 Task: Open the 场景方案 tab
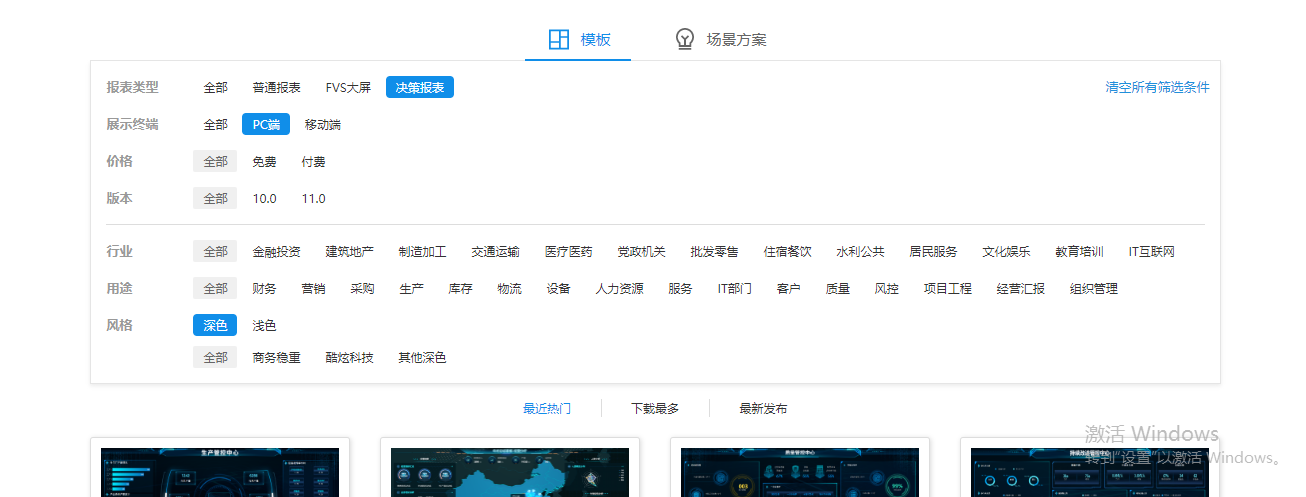[720, 40]
